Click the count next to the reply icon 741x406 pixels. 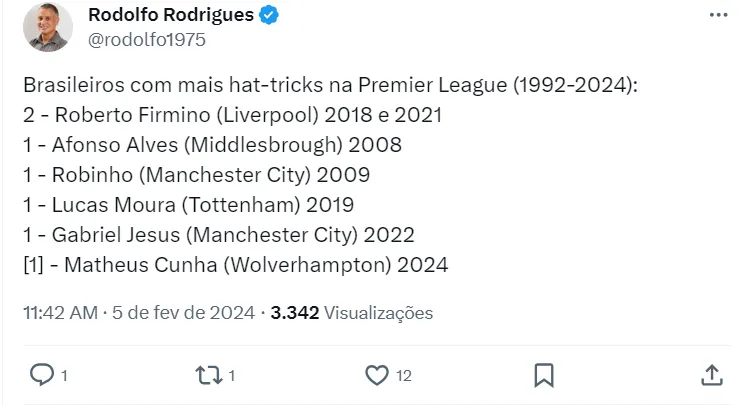pos(64,375)
